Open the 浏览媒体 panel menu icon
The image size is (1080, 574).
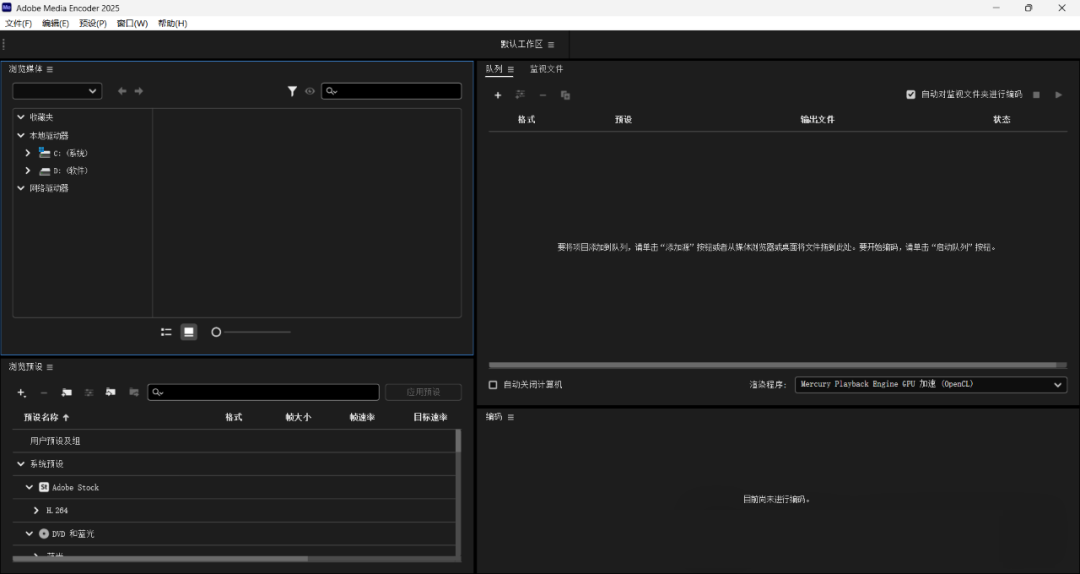click(x=50, y=69)
